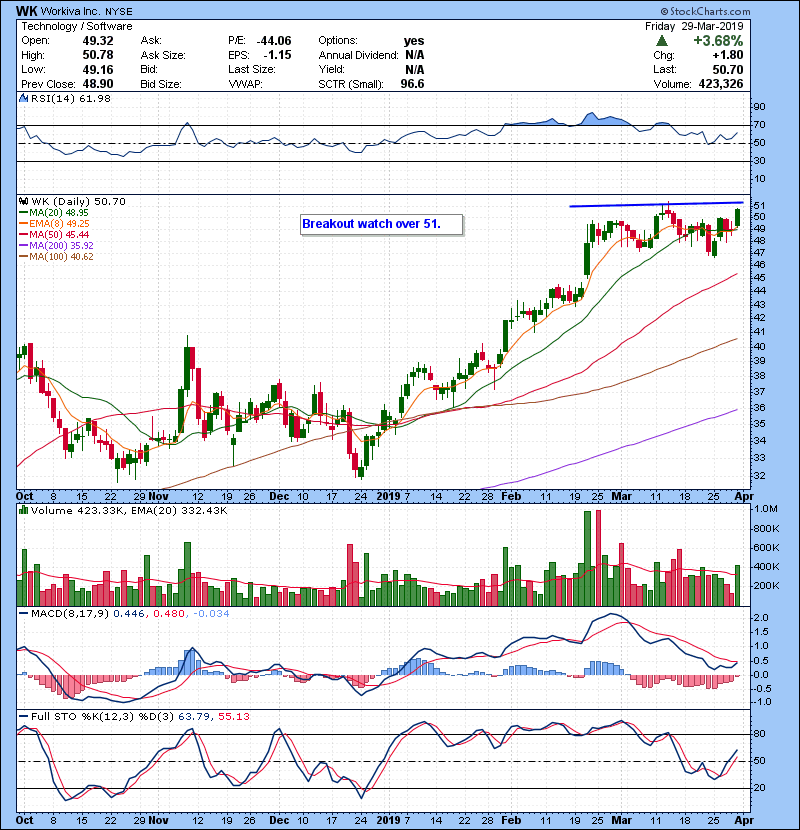This screenshot has width=800, height=830.
Task: Click the Feb label on price date axis
Action: point(511,496)
